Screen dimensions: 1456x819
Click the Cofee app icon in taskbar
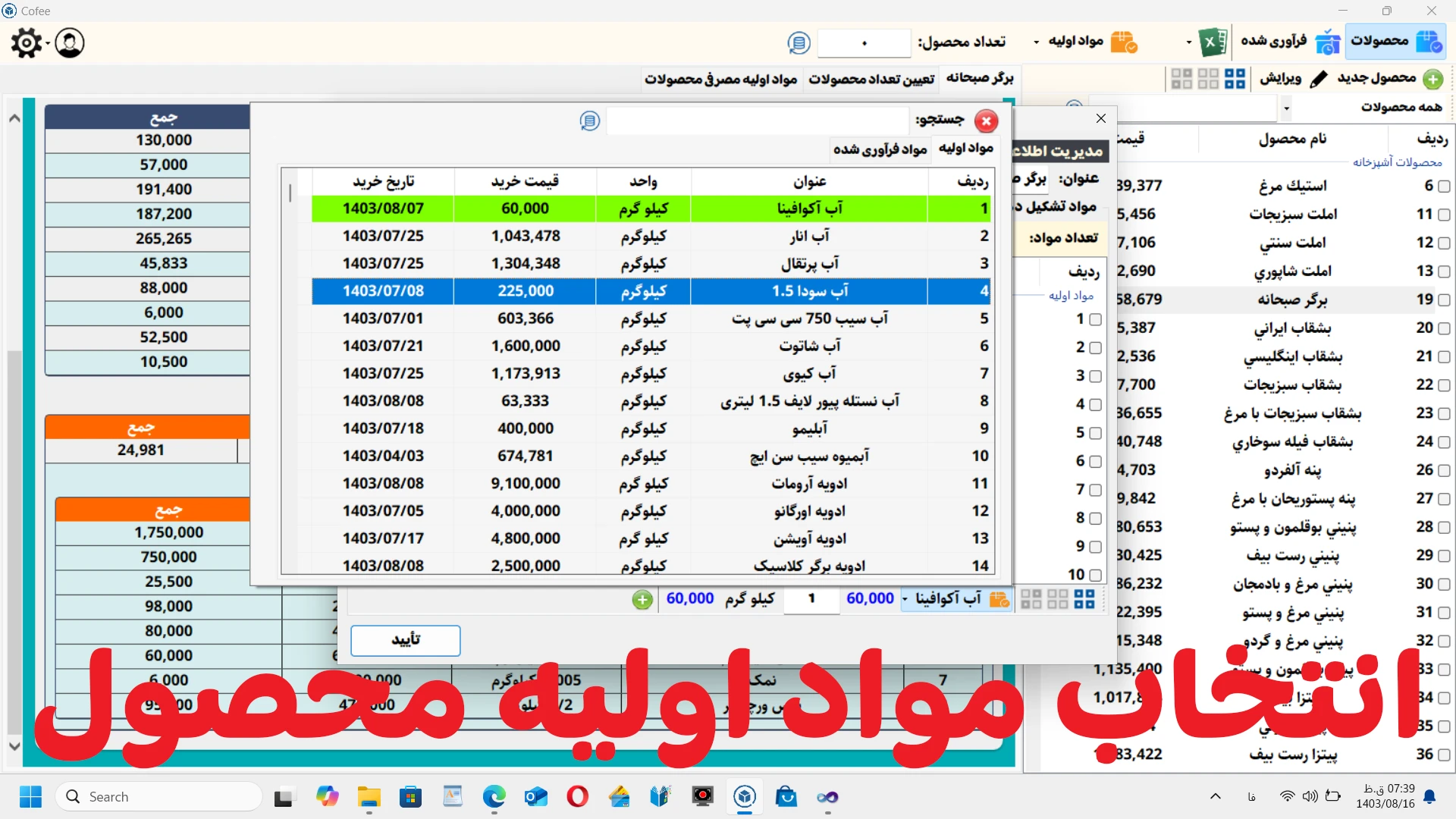click(745, 797)
